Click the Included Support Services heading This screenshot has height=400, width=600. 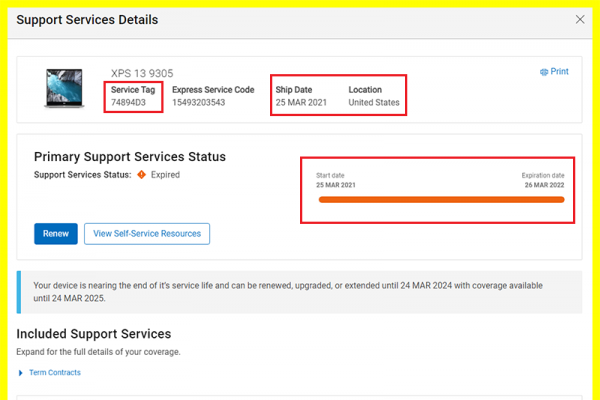(94, 334)
